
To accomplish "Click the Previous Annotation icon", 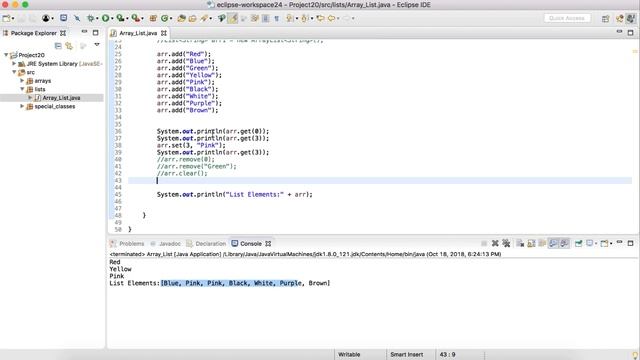I will [305, 18].
